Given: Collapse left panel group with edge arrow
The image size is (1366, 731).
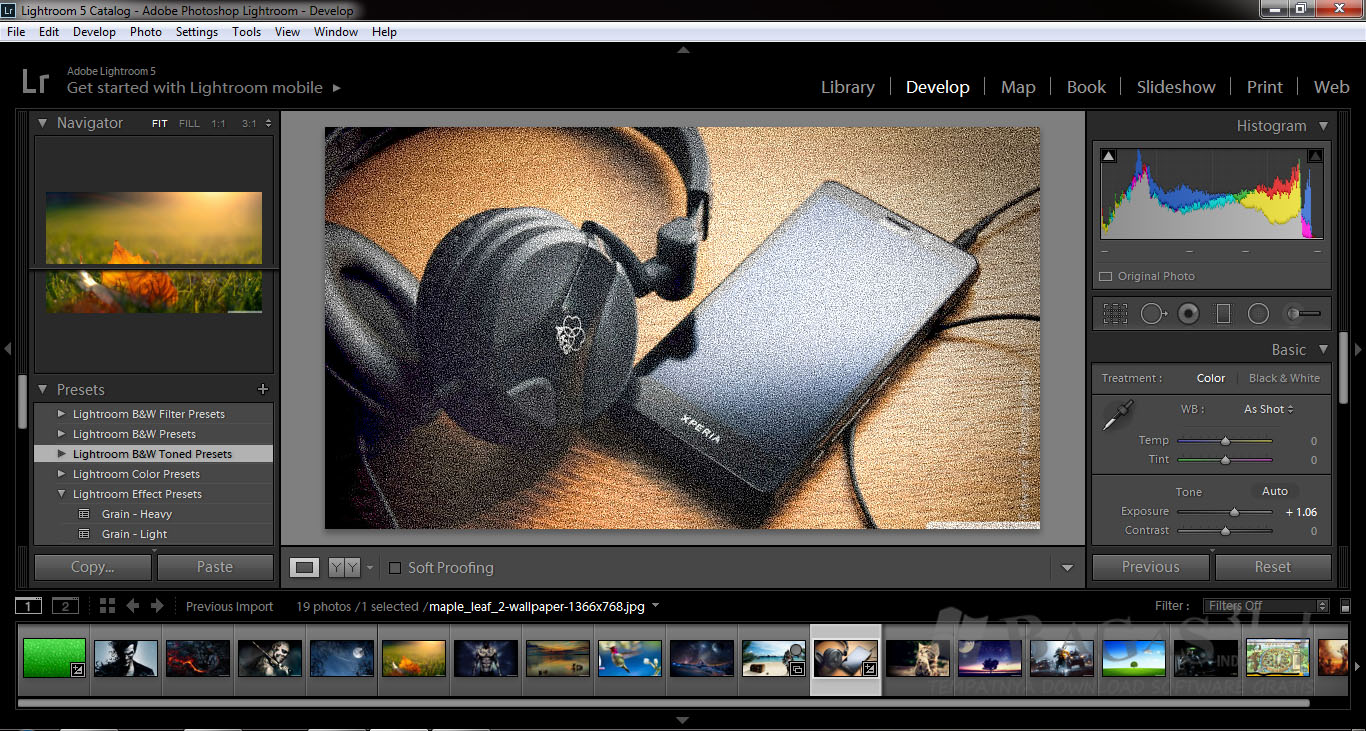Looking at the screenshot, I should coord(8,349).
